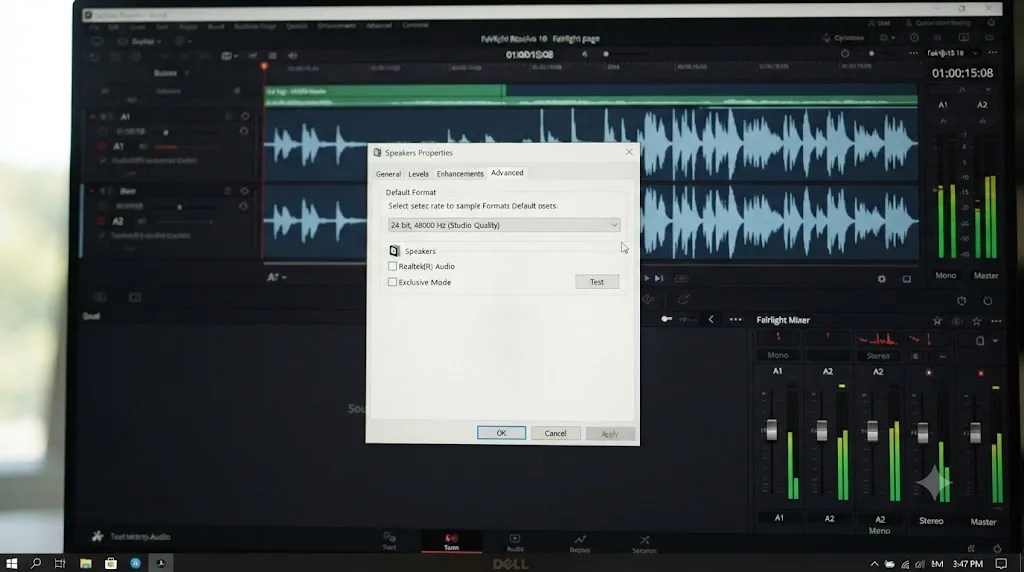The height and width of the screenshot is (572, 1024).
Task: Click the monitor view icon beside the gear
Action: [906, 279]
